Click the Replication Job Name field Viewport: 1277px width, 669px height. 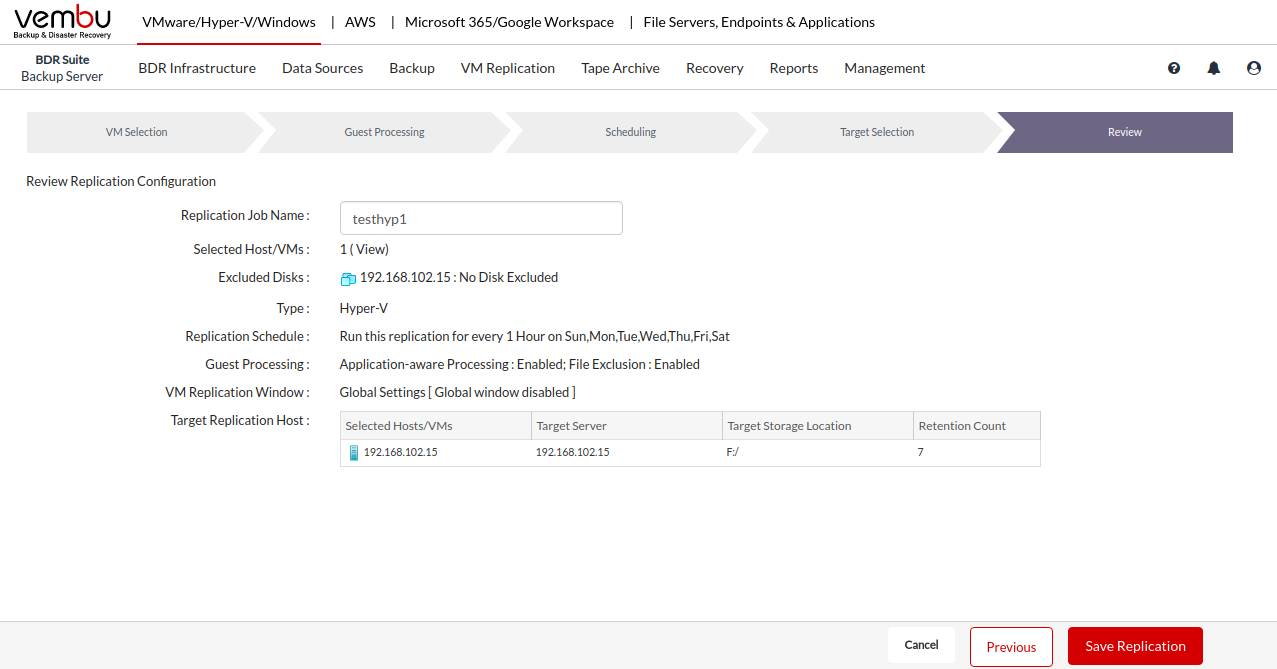(481, 218)
